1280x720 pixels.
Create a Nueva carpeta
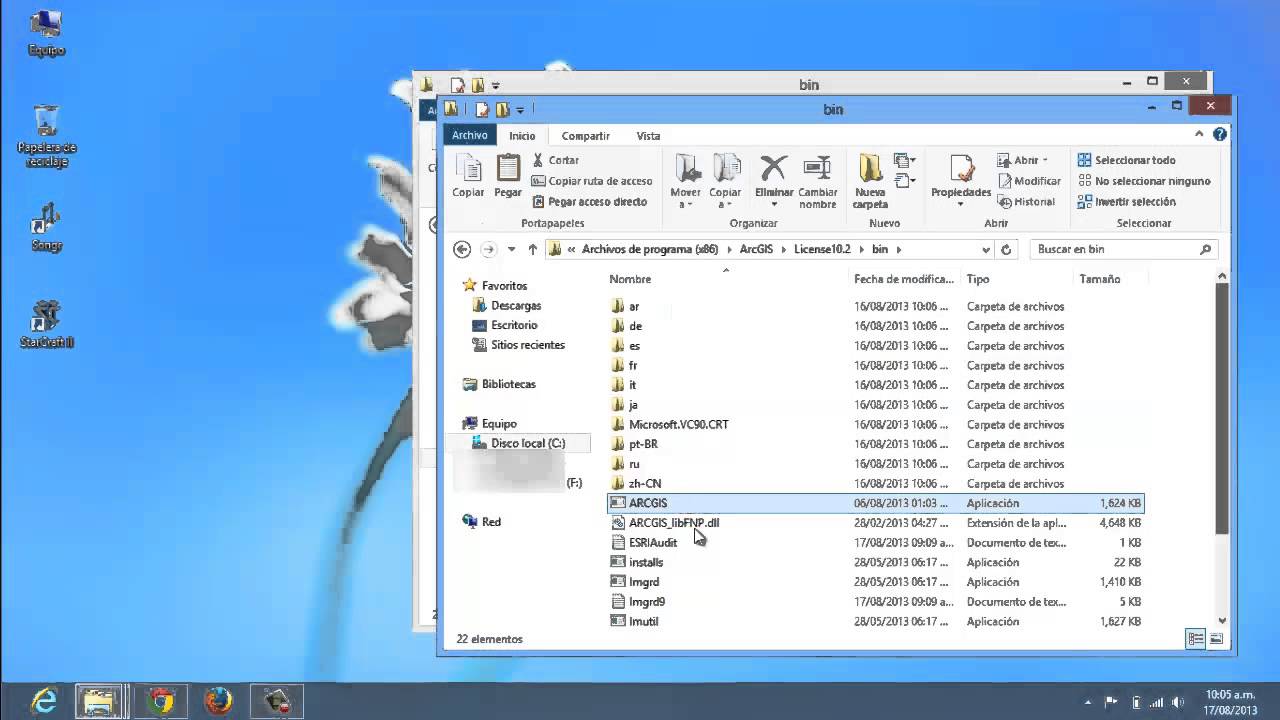870,181
